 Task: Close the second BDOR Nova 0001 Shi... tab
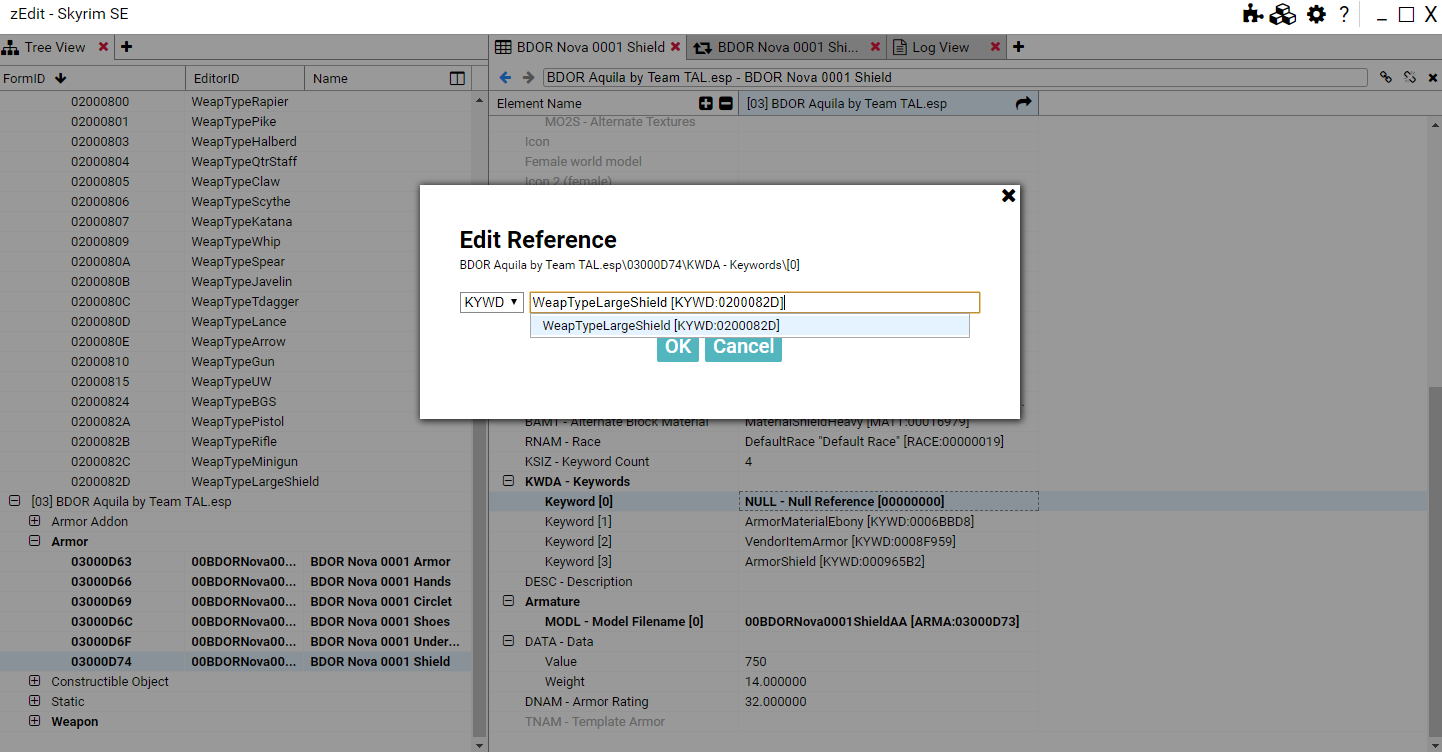click(876, 47)
